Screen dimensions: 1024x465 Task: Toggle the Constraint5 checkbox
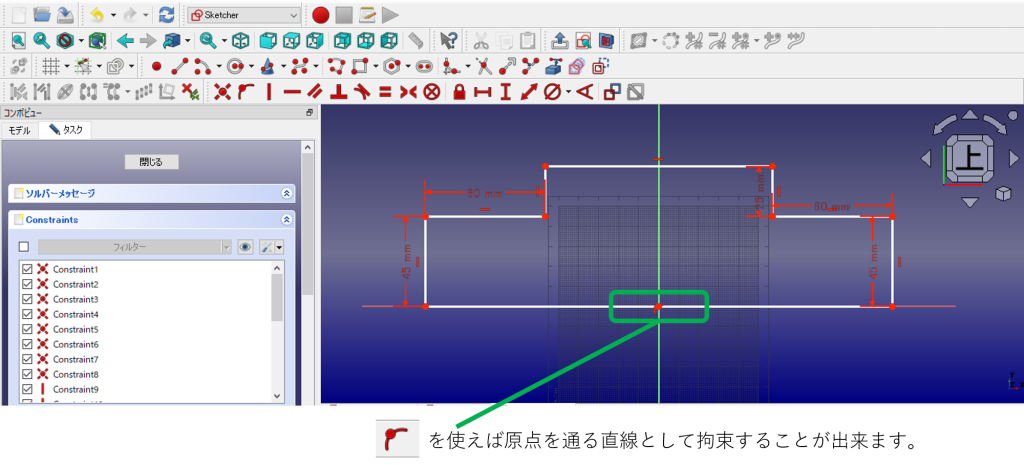pyautogui.click(x=27, y=329)
